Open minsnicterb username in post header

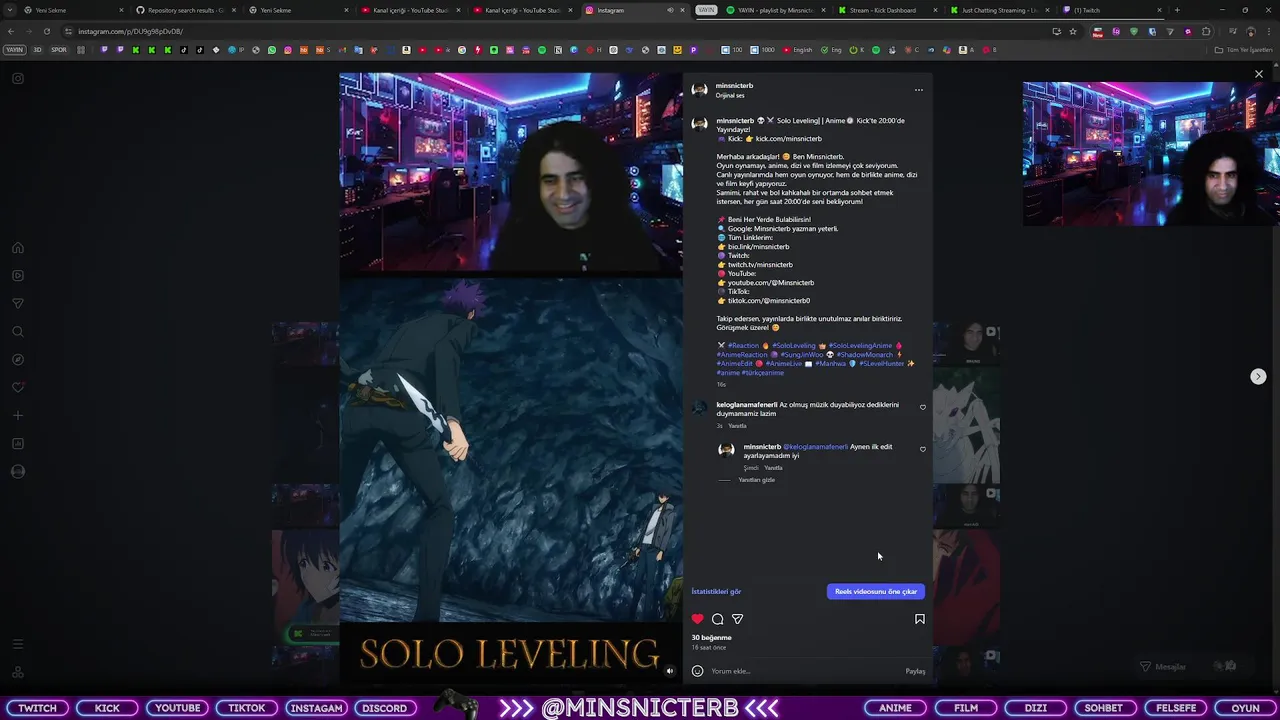tap(734, 86)
